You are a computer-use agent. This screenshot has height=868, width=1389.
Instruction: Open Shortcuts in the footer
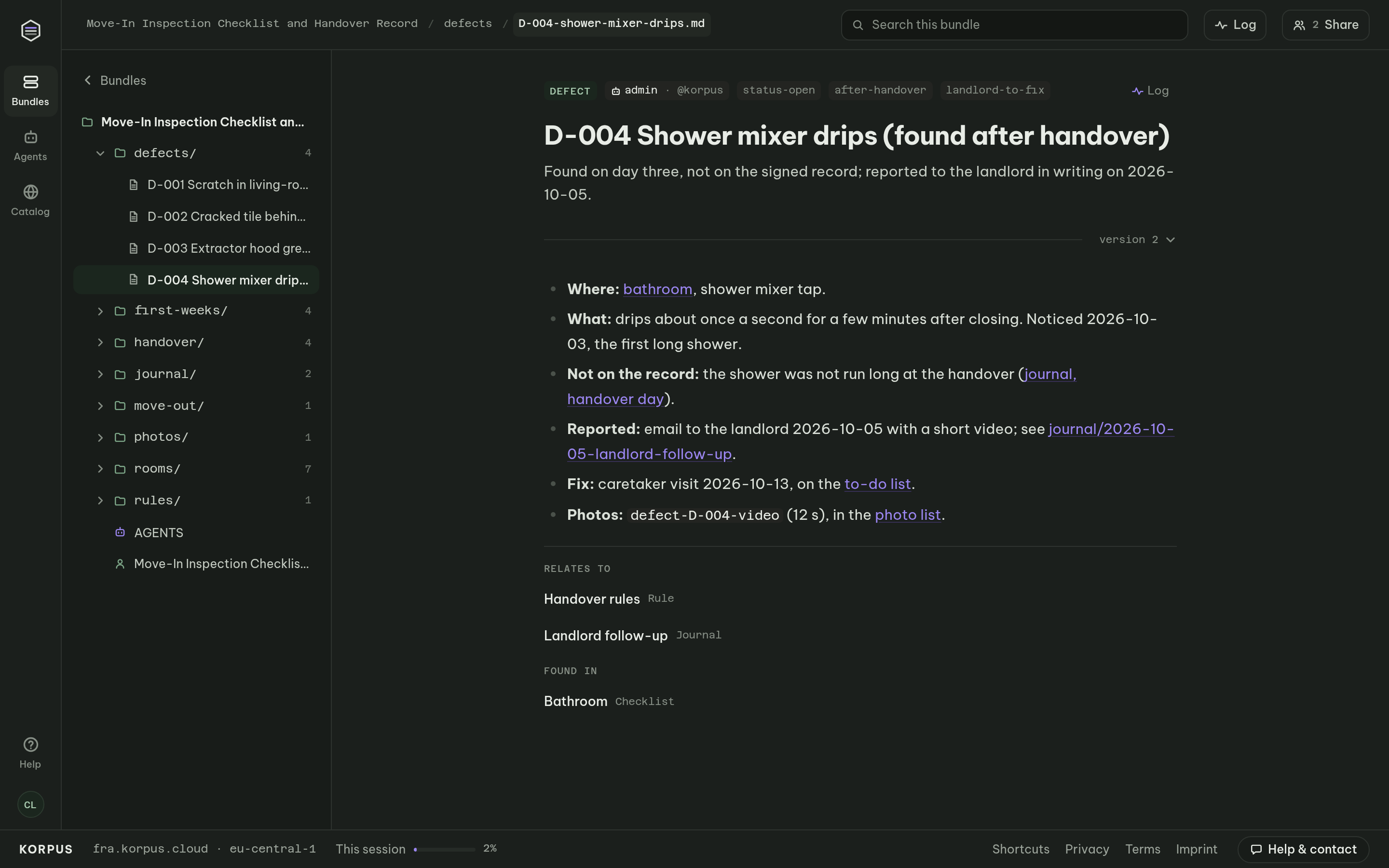click(1021, 849)
